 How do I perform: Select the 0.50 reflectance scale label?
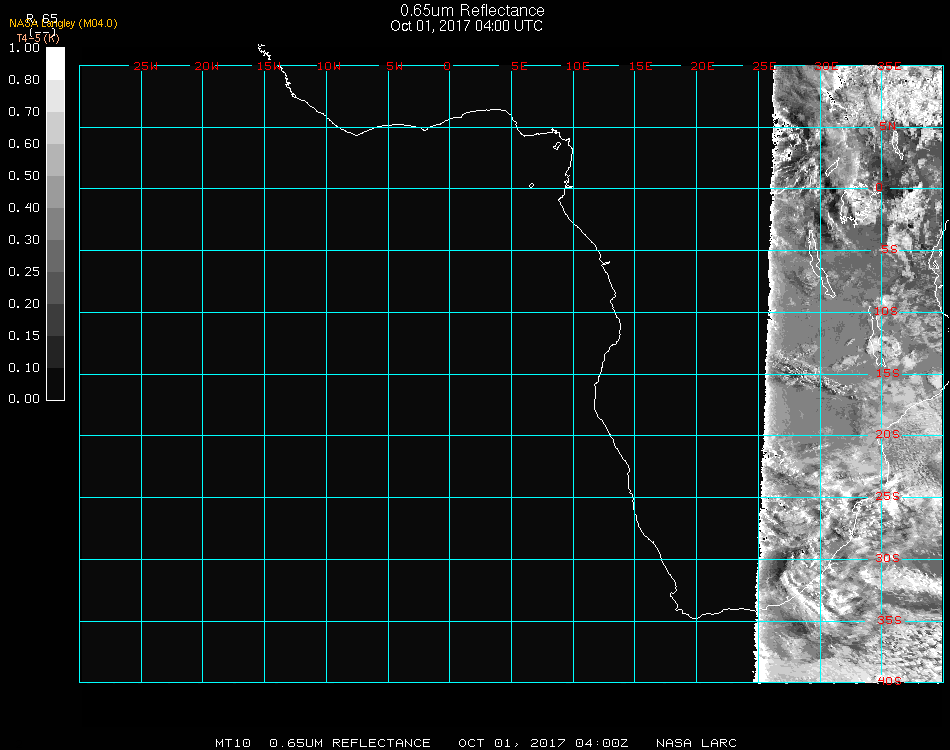tap(23, 176)
